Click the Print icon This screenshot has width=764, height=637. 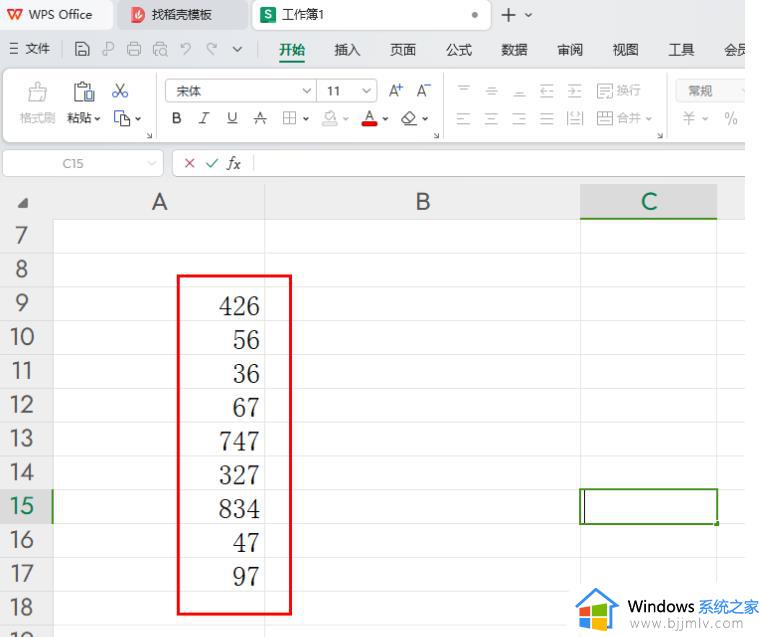(134, 49)
